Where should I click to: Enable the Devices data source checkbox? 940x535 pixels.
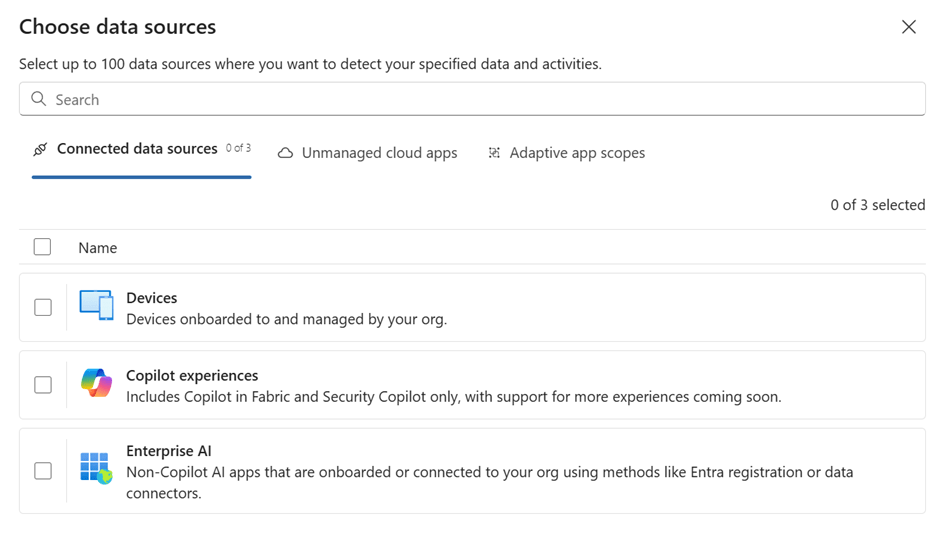[x=43, y=307]
